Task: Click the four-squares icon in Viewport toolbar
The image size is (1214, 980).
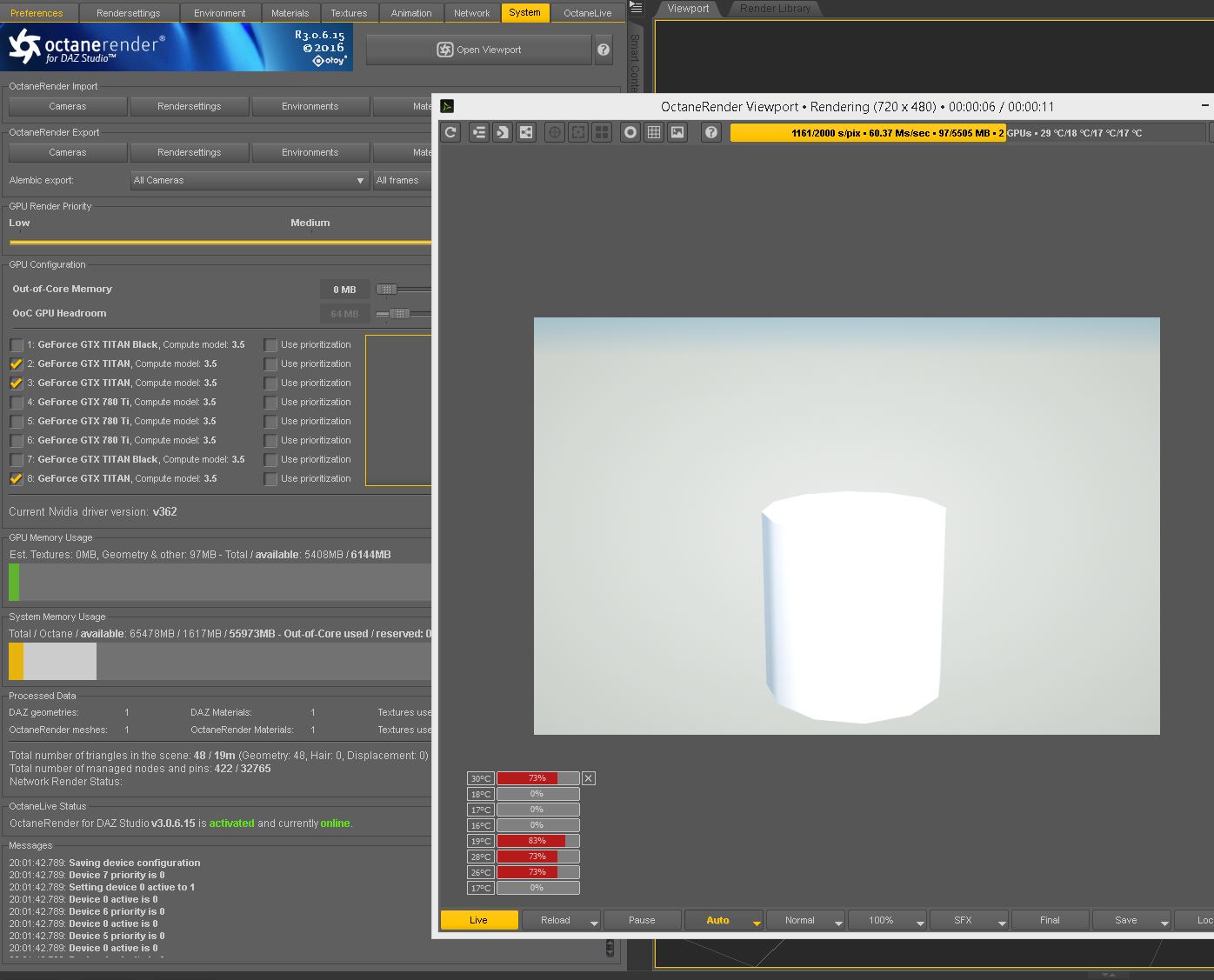Action: (601, 132)
